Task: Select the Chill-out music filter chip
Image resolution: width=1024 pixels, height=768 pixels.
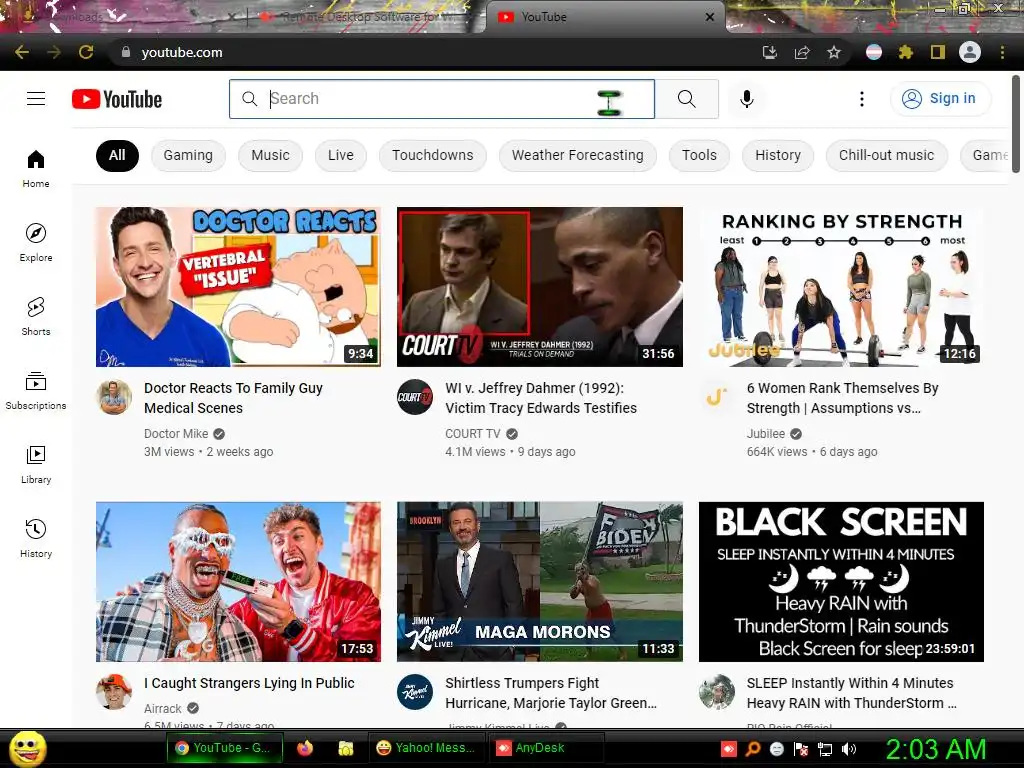Action: pos(886,155)
